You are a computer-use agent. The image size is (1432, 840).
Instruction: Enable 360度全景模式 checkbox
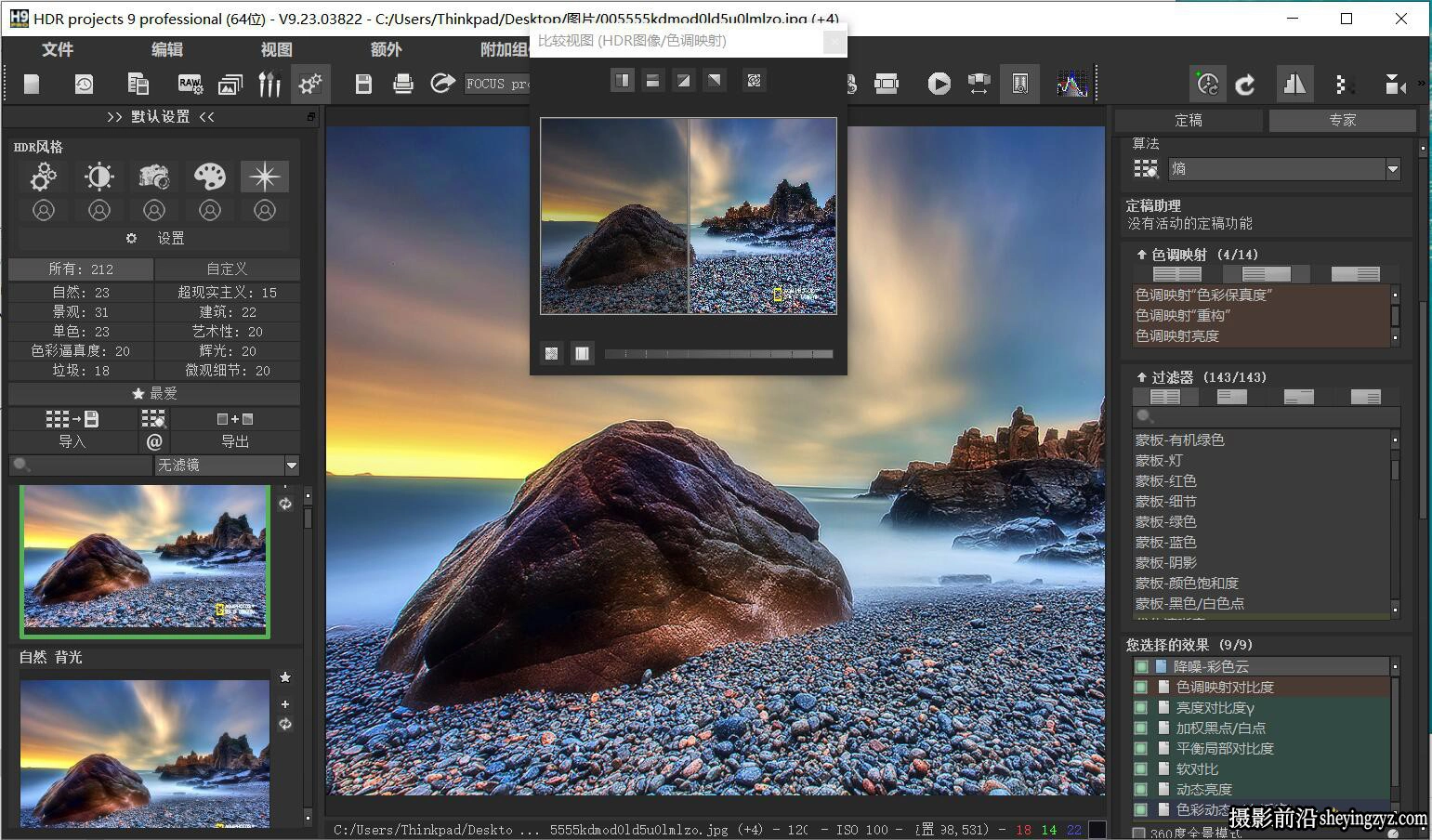point(1139,833)
